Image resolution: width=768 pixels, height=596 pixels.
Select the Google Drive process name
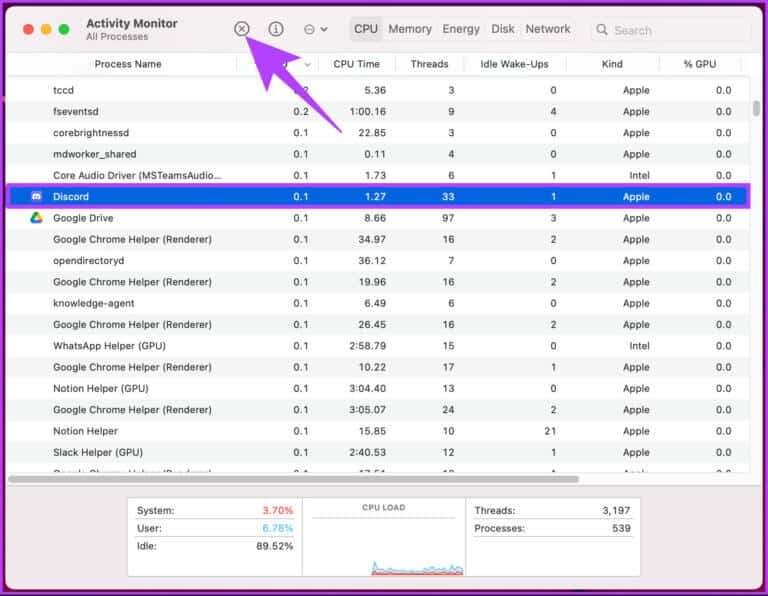click(x=83, y=218)
